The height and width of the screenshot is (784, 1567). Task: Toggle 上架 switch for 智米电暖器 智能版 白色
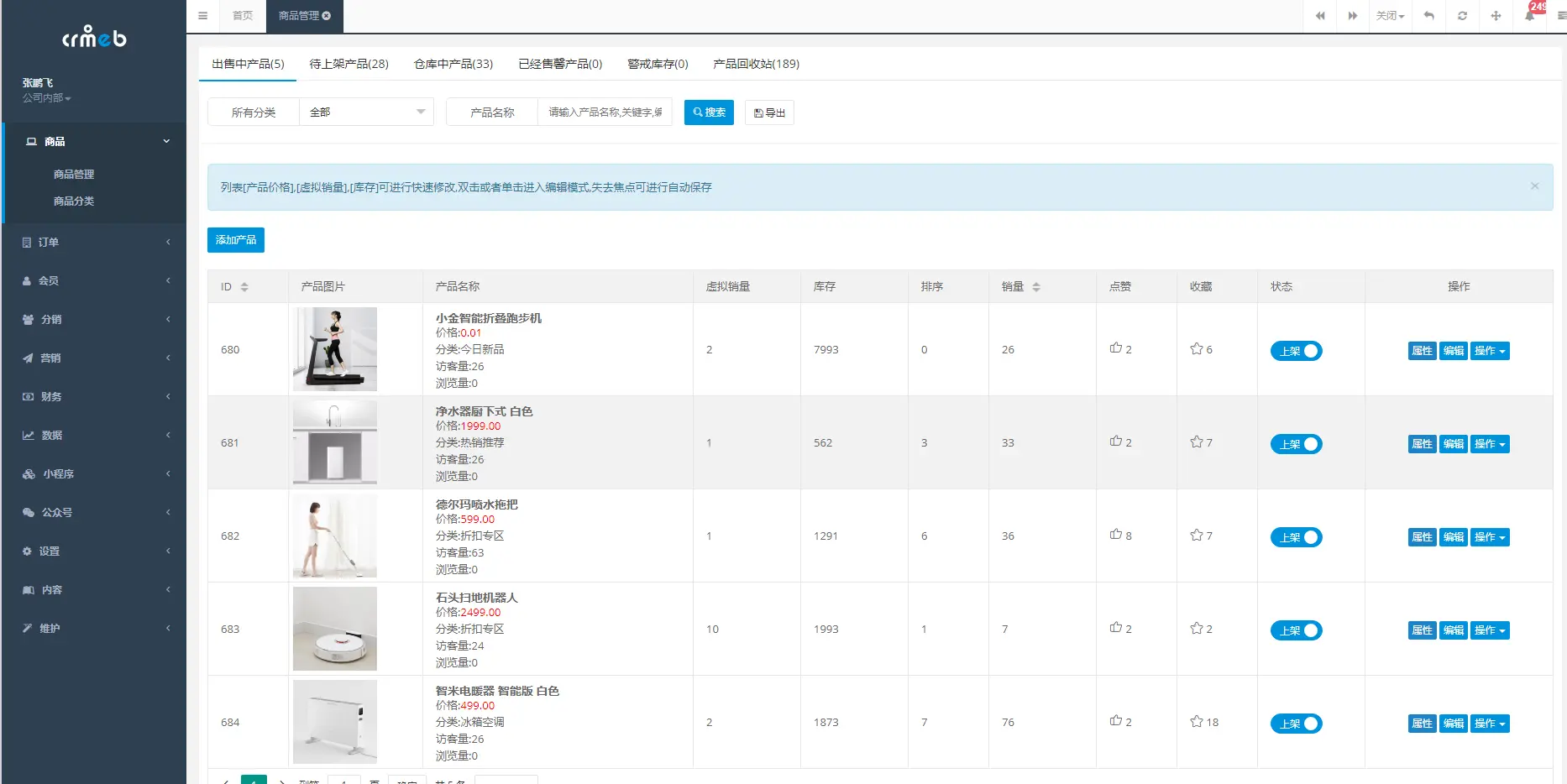1297,724
